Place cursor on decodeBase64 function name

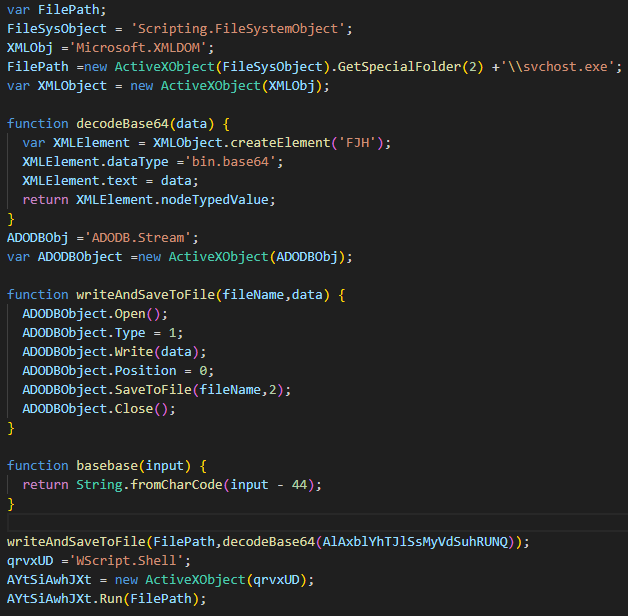pos(123,124)
